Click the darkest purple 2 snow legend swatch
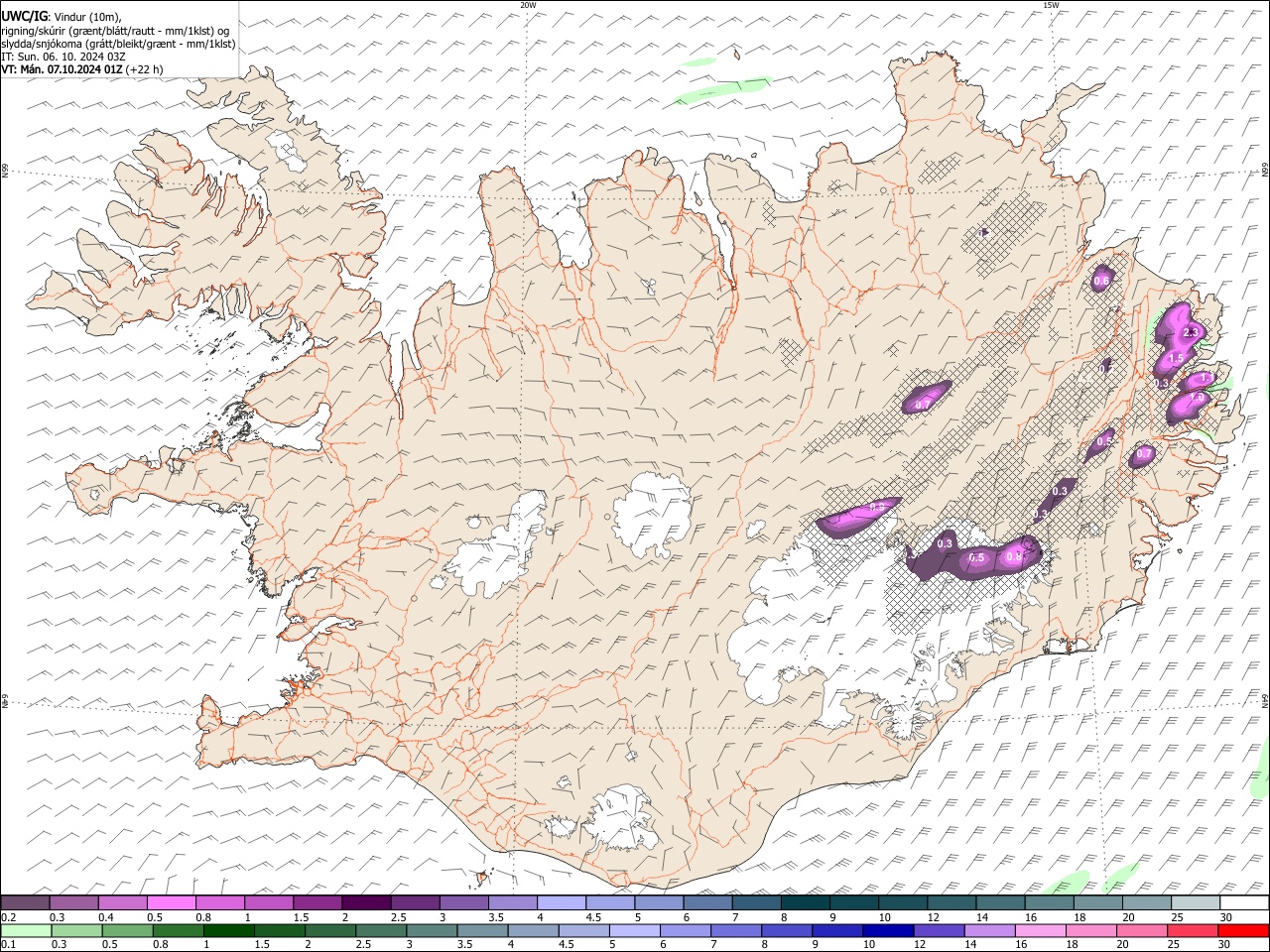This screenshot has width=1270, height=952. point(367,902)
